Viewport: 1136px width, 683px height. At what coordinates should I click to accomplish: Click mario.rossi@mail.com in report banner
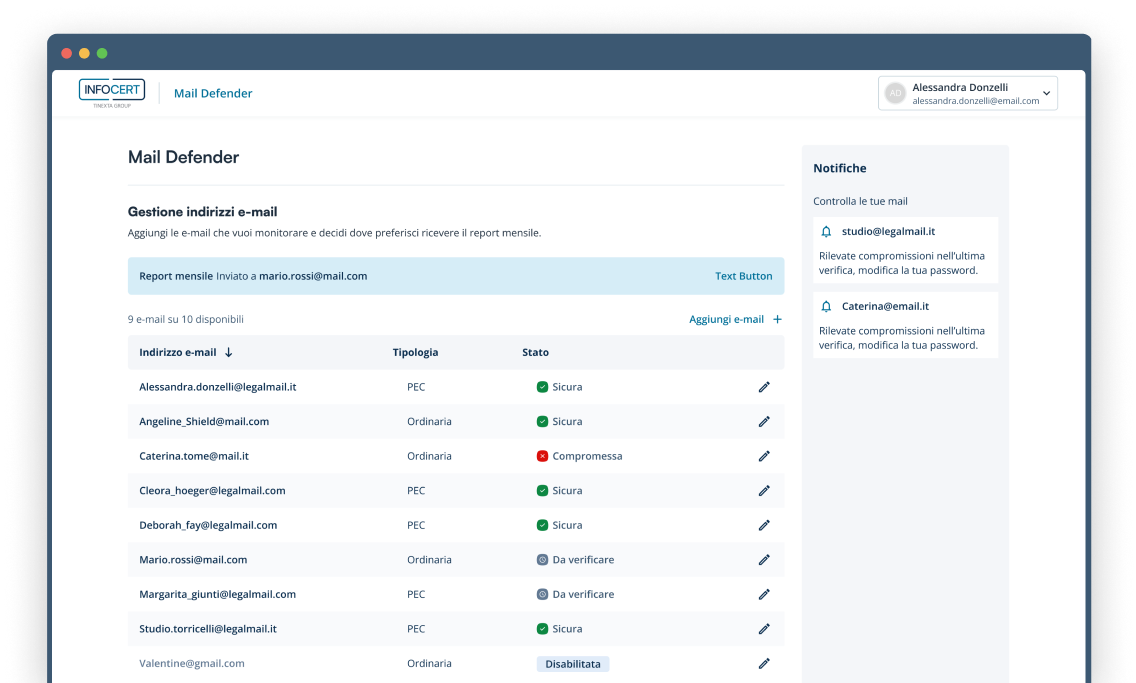(x=313, y=276)
